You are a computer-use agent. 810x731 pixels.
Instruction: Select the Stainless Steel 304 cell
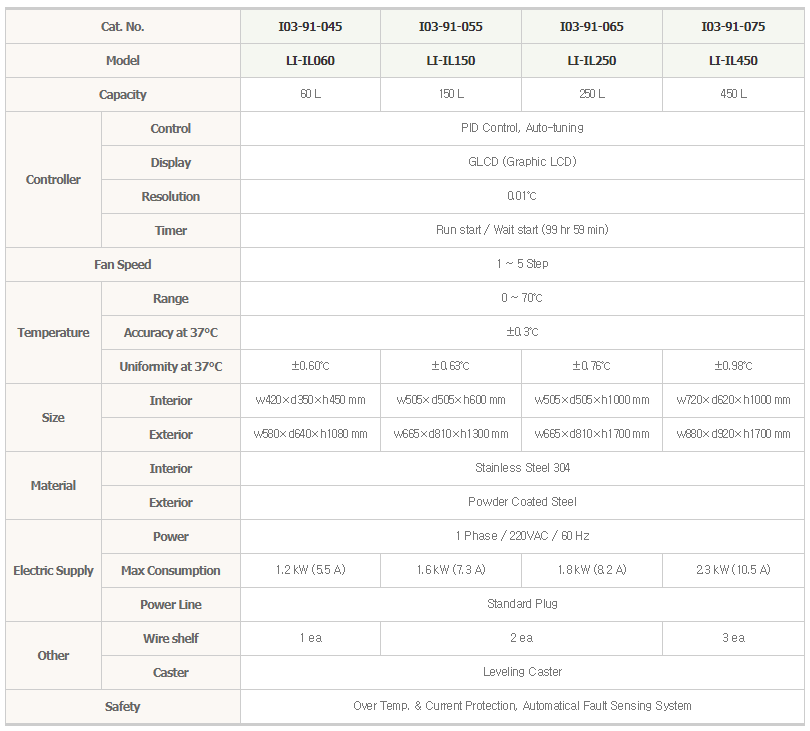tap(522, 468)
